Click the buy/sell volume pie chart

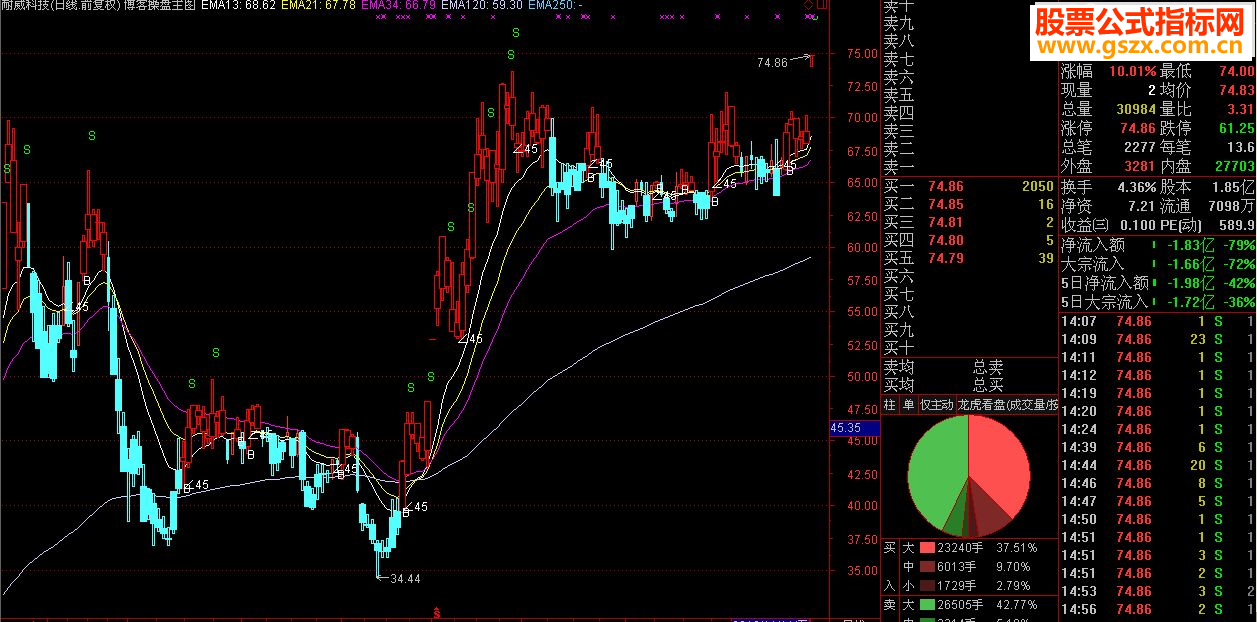tap(968, 475)
